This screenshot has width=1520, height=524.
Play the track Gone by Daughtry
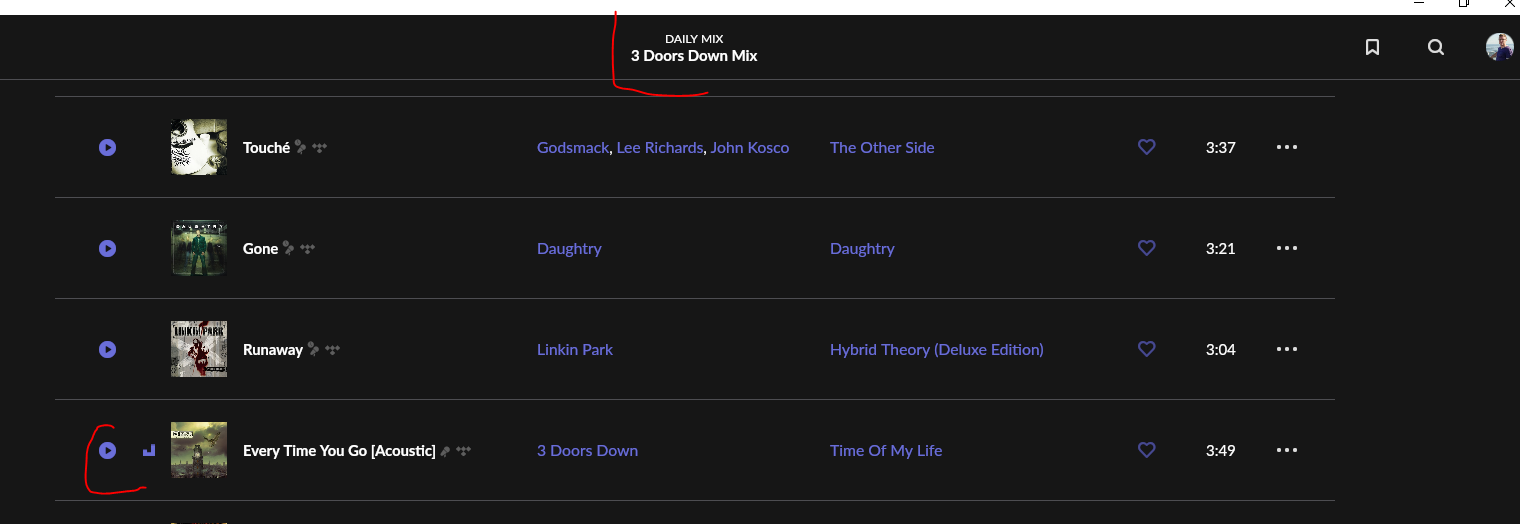[x=108, y=248]
